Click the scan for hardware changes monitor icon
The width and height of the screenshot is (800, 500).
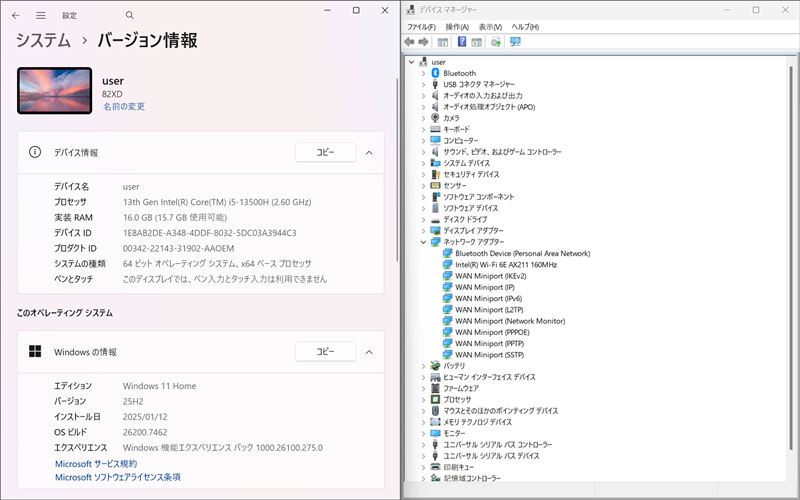click(x=515, y=42)
